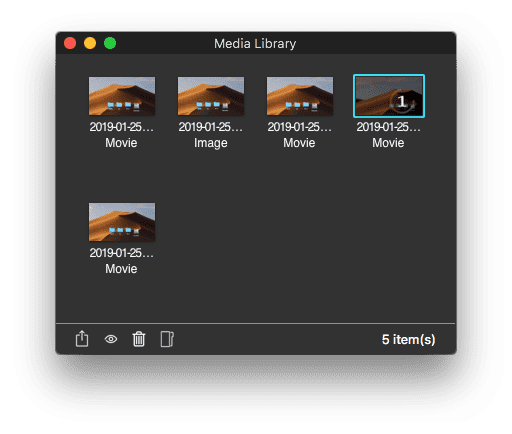Click the trash can delete icon
512x434 pixels.
pyautogui.click(x=139, y=339)
